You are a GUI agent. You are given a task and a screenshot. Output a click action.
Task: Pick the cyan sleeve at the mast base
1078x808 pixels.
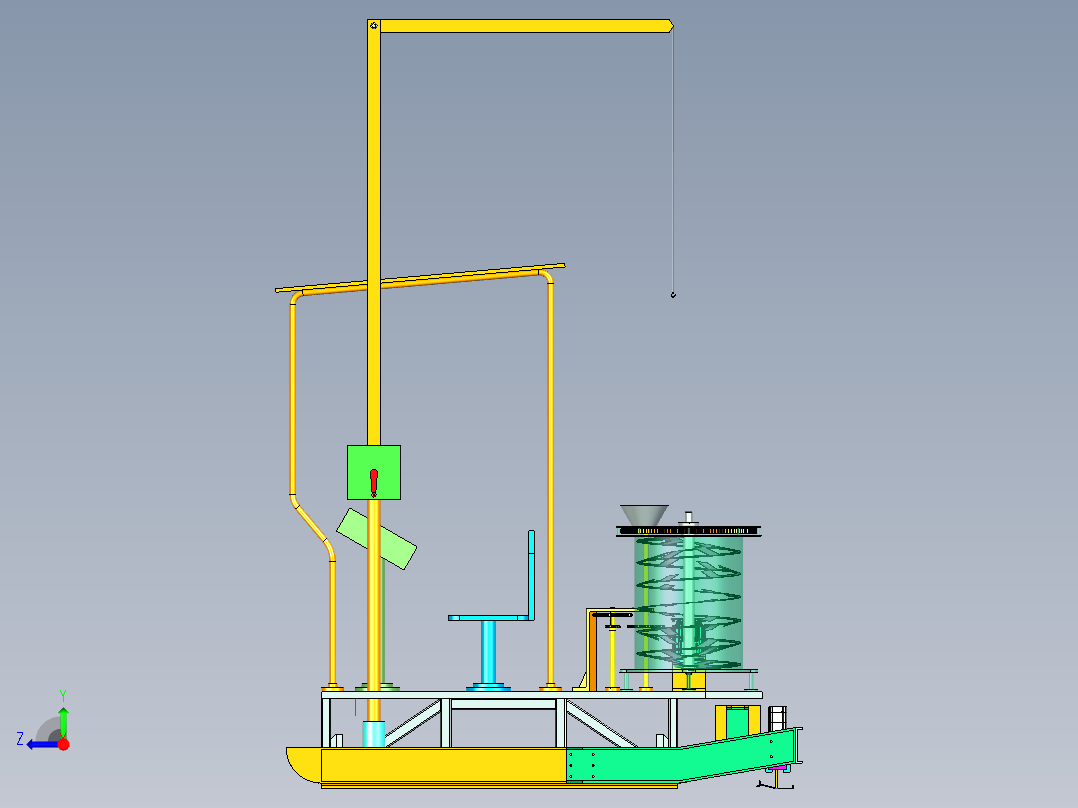[373, 734]
